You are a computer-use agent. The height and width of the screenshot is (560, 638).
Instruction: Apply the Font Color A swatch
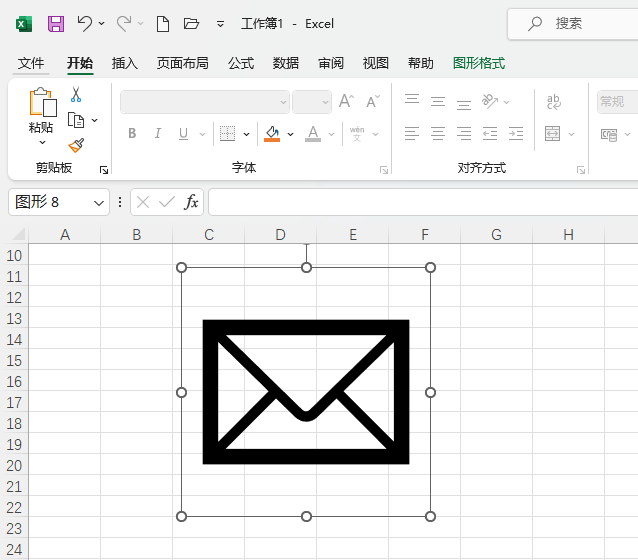pyautogui.click(x=313, y=133)
